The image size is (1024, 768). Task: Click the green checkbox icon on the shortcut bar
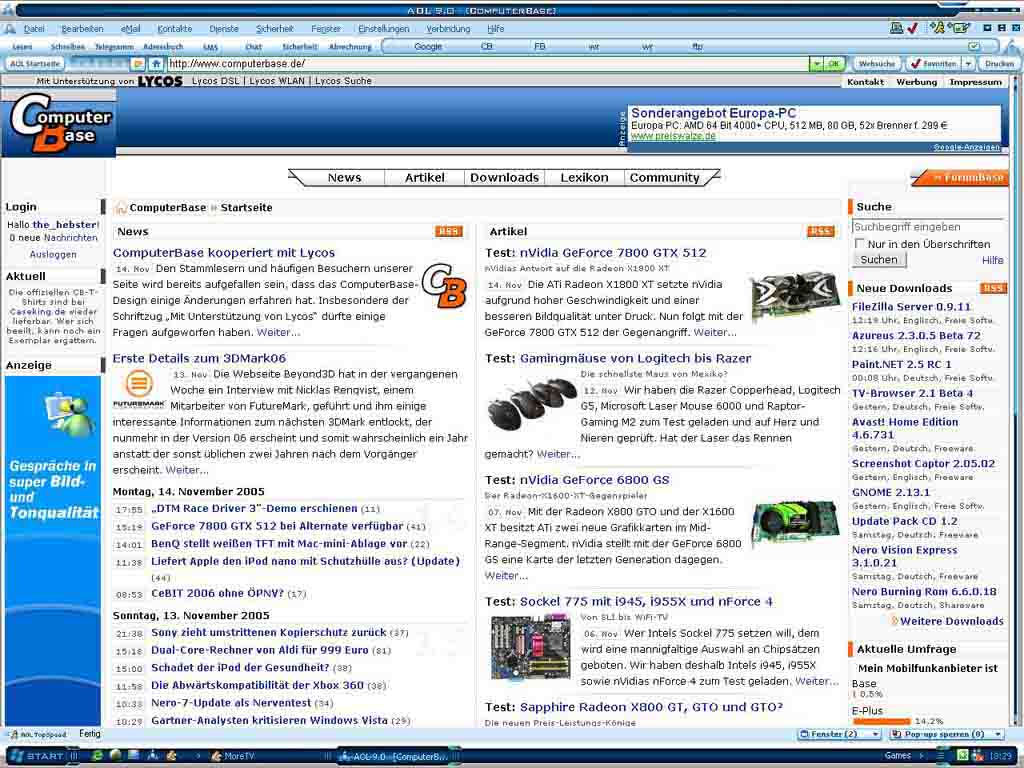[973, 46]
